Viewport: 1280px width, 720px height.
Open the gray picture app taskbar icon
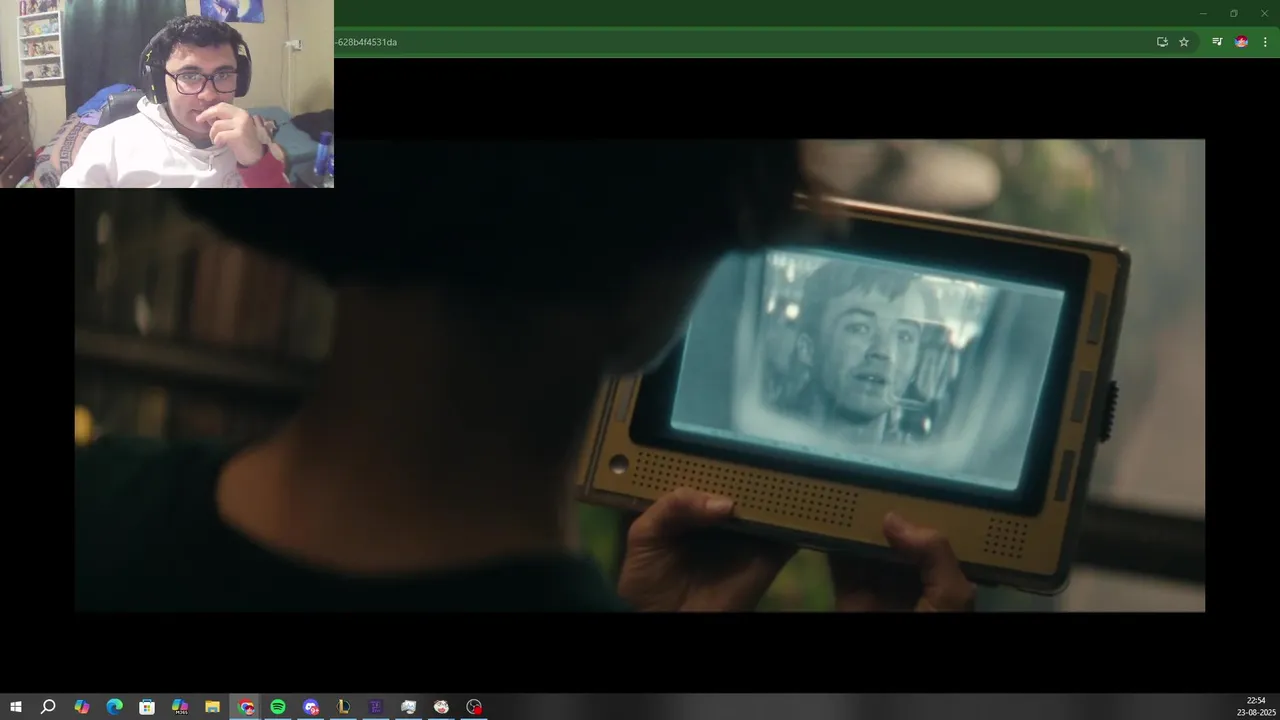tap(408, 707)
